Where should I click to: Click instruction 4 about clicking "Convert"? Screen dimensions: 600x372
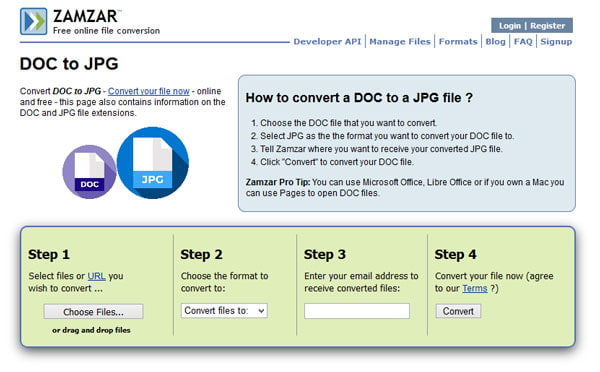pyautogui.click(x=337, y=162)
